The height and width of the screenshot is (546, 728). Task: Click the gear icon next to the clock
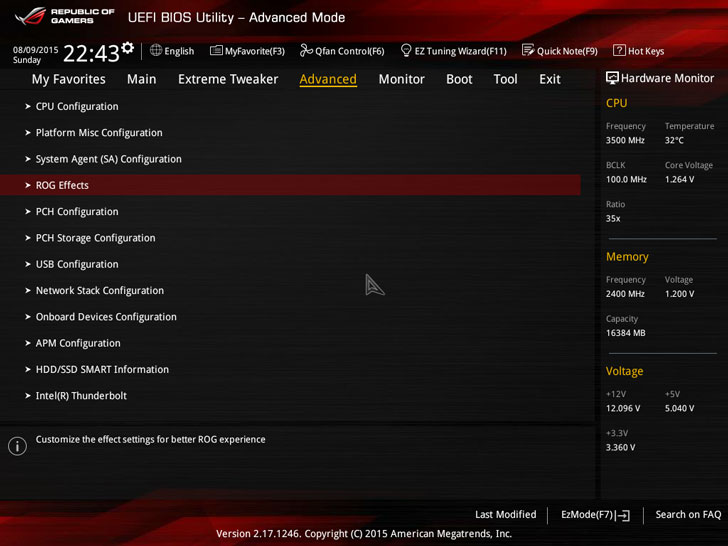click(128, 47)
